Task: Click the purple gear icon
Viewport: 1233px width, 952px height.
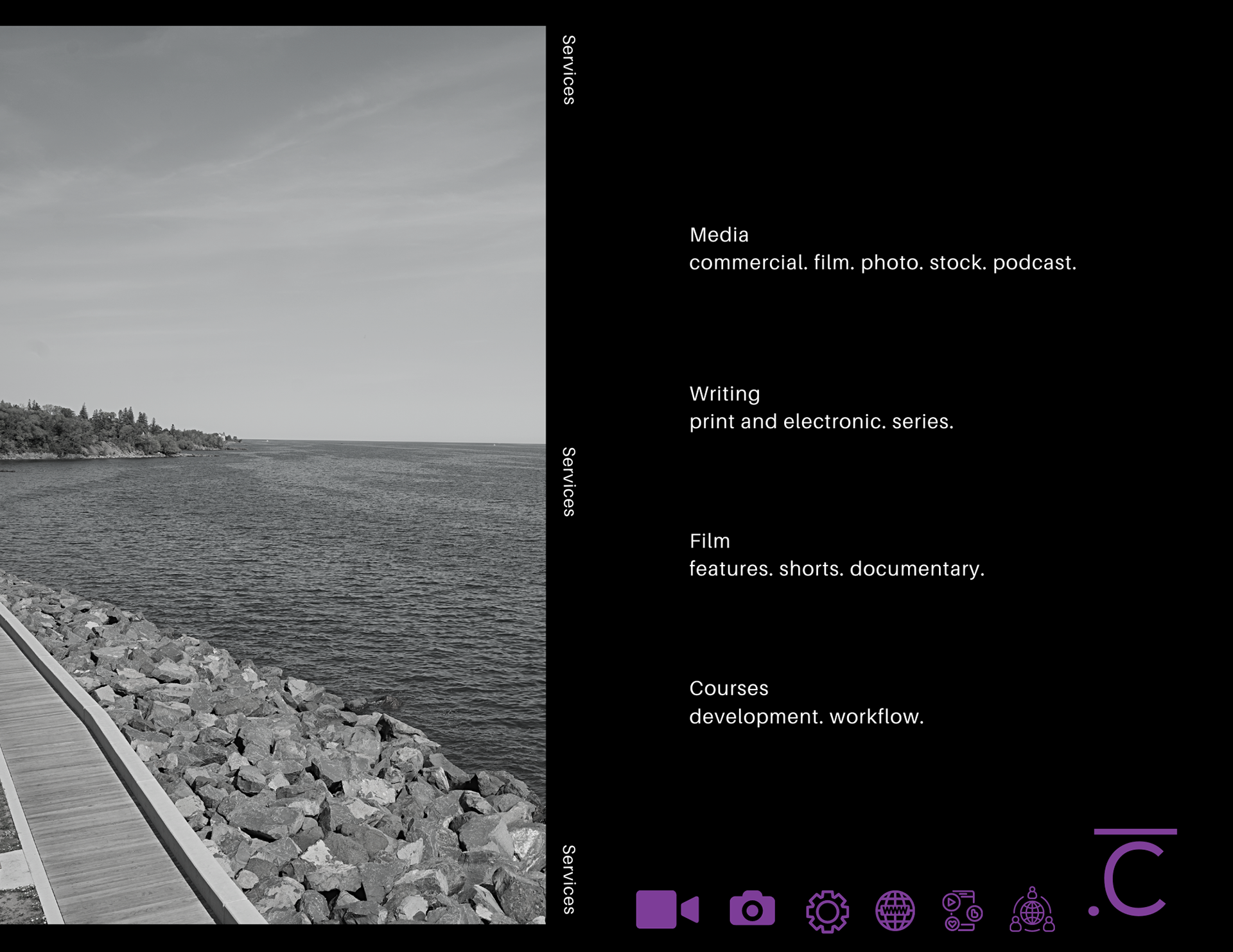Action: point(827,911)
